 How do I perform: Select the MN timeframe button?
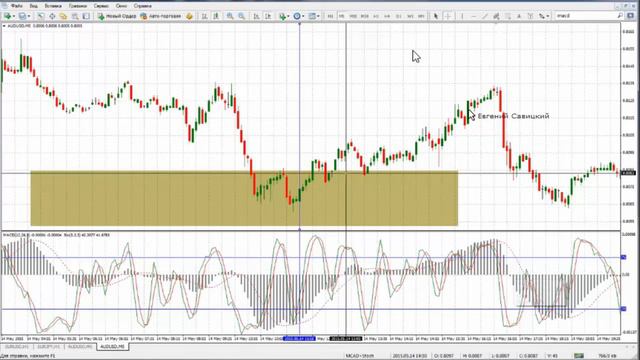421,16
